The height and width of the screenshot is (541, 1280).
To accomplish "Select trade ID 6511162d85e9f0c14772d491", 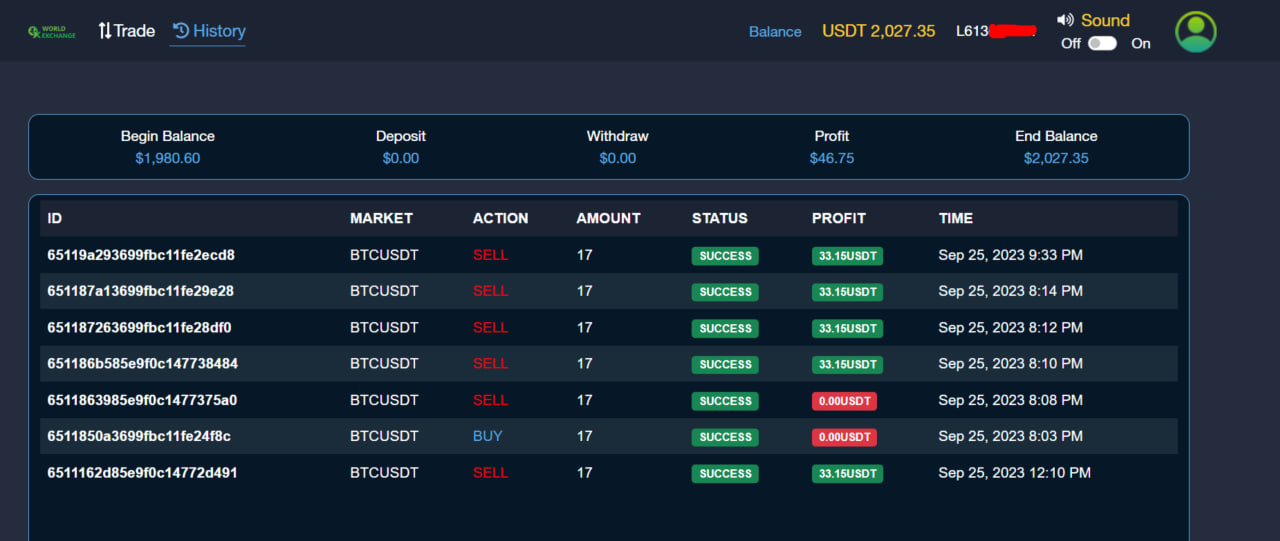I will pyautogui.click(x=142, y=473).
